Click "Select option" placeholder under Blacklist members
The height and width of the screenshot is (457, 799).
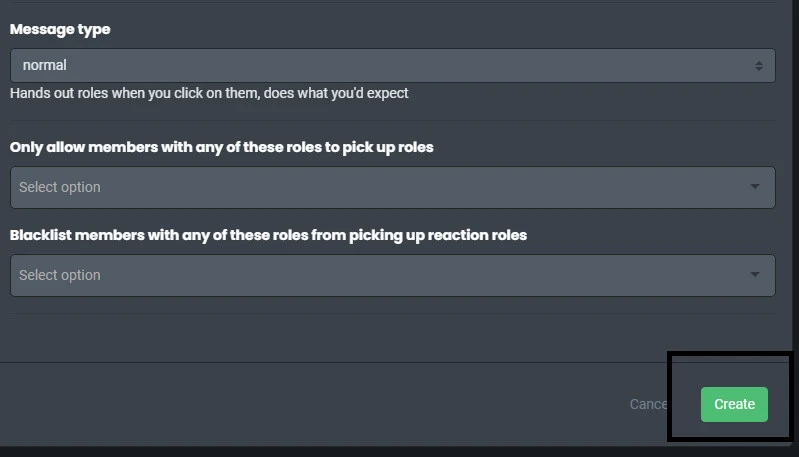(x=60, y=275)
